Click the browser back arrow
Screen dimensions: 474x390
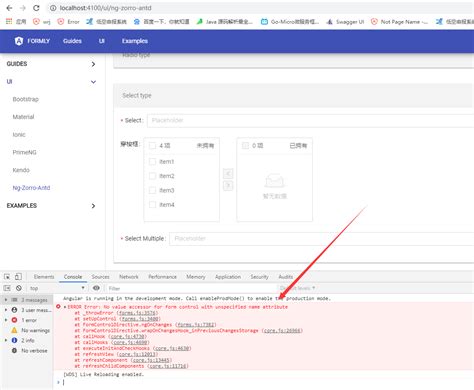(9, 8)
